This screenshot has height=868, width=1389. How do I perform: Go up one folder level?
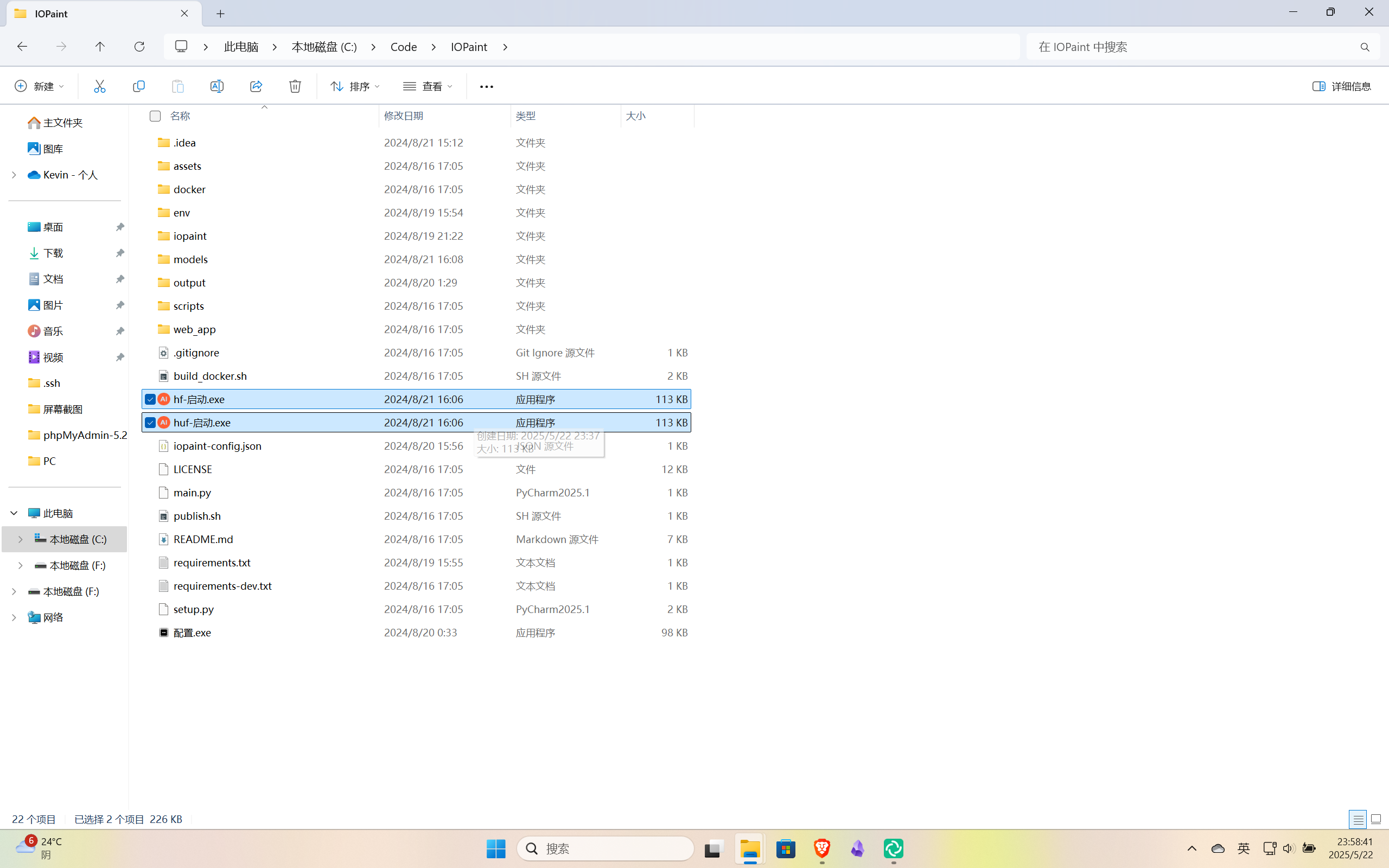[x=100, y=47]
